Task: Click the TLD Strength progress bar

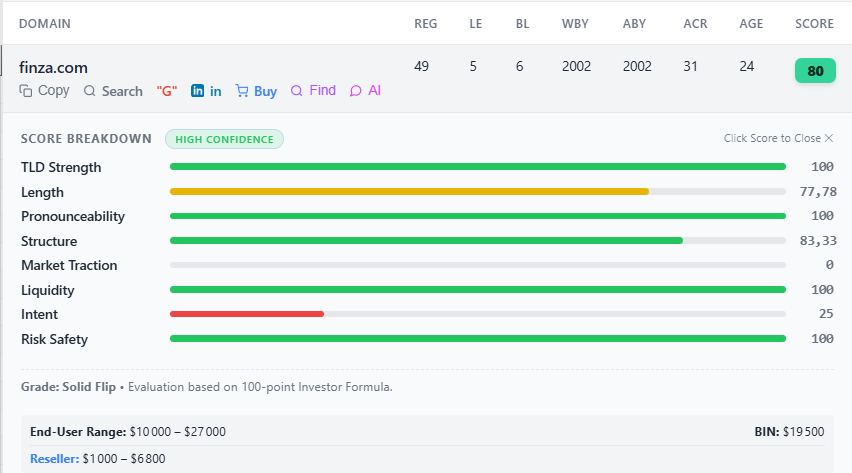Action: (x=478, y=167)
